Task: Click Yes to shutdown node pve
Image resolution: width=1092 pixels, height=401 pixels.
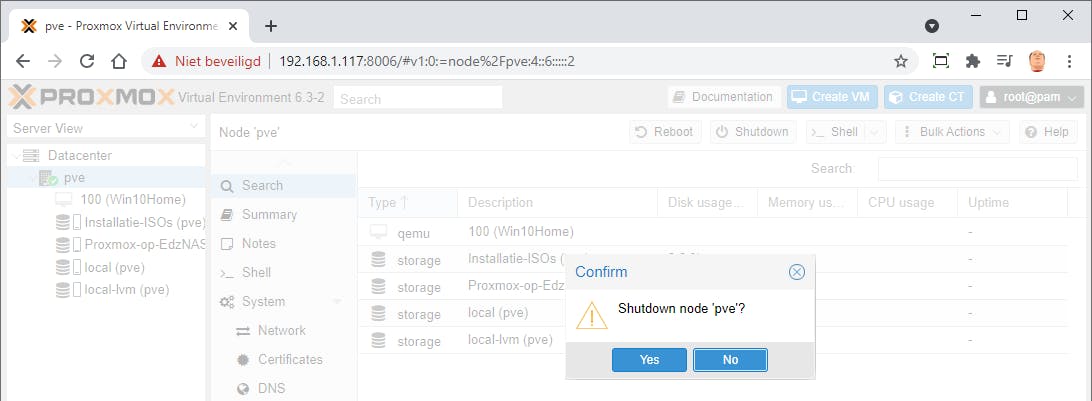Action: pos(649,360)
